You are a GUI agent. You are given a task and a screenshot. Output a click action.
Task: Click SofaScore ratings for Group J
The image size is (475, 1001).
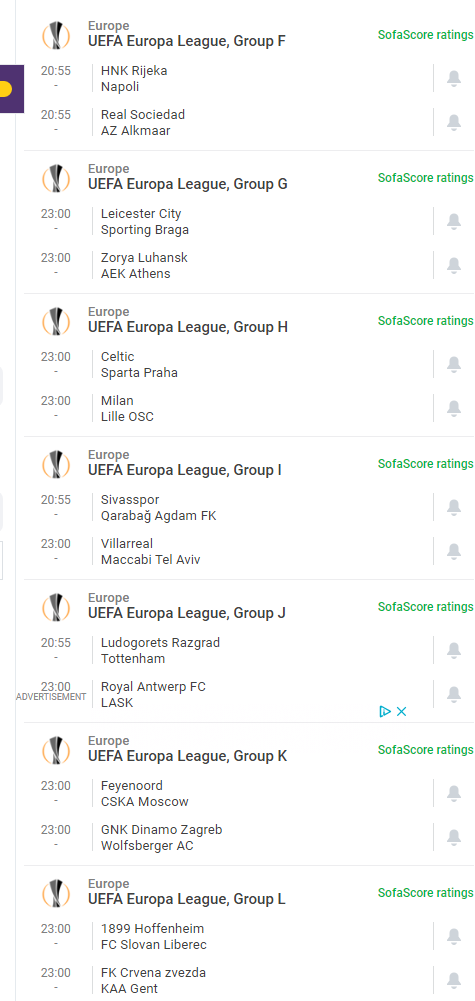tap(425, 606)
